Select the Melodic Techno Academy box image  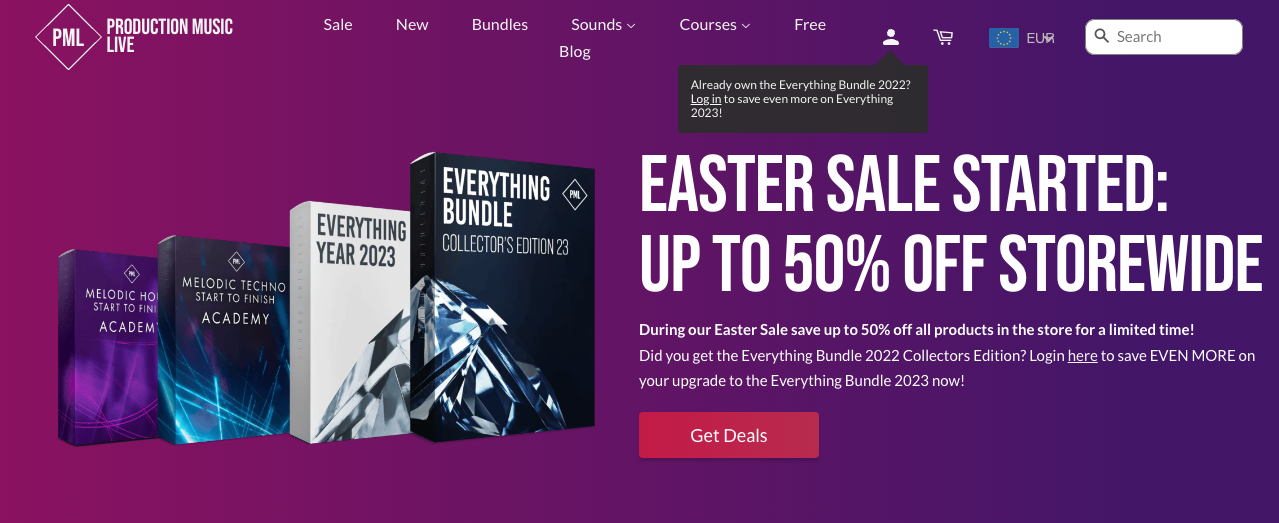coord(222,340)
